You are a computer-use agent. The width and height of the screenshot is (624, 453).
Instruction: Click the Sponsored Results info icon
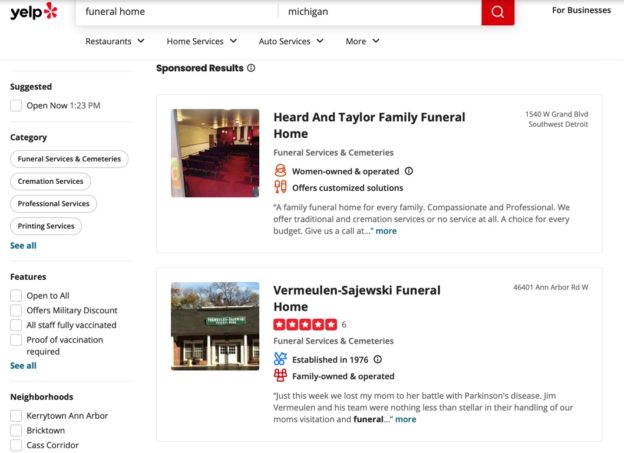pos(251,68)
